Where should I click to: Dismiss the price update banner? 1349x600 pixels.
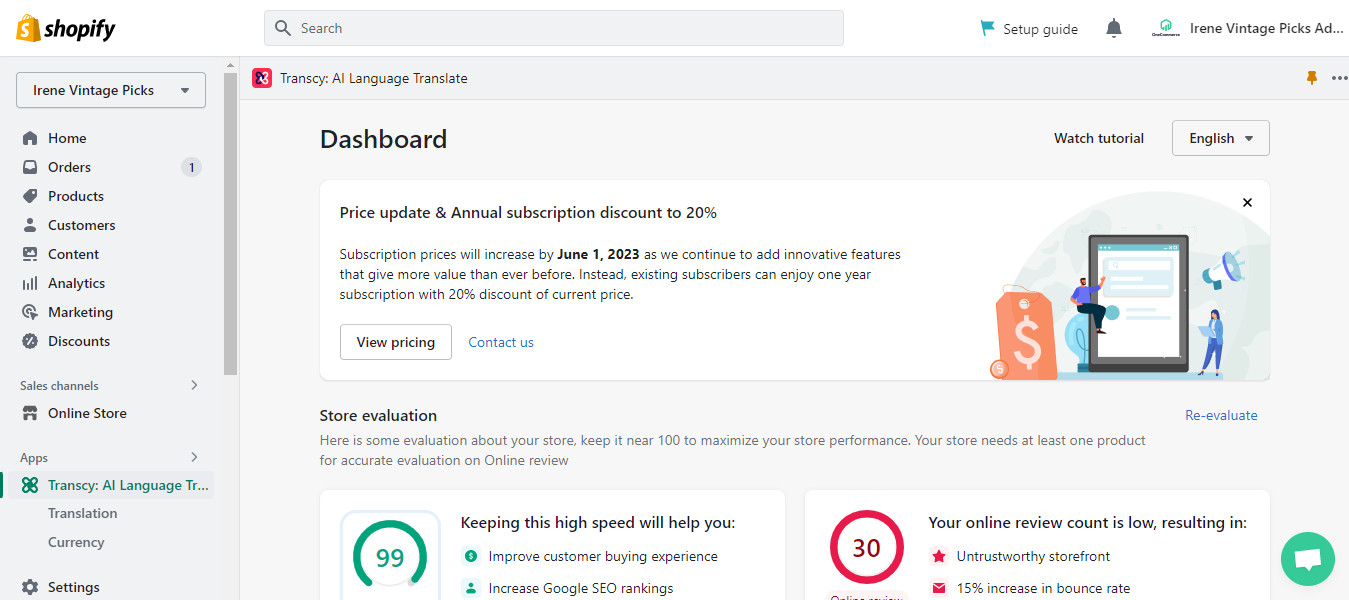[1247, 202]
